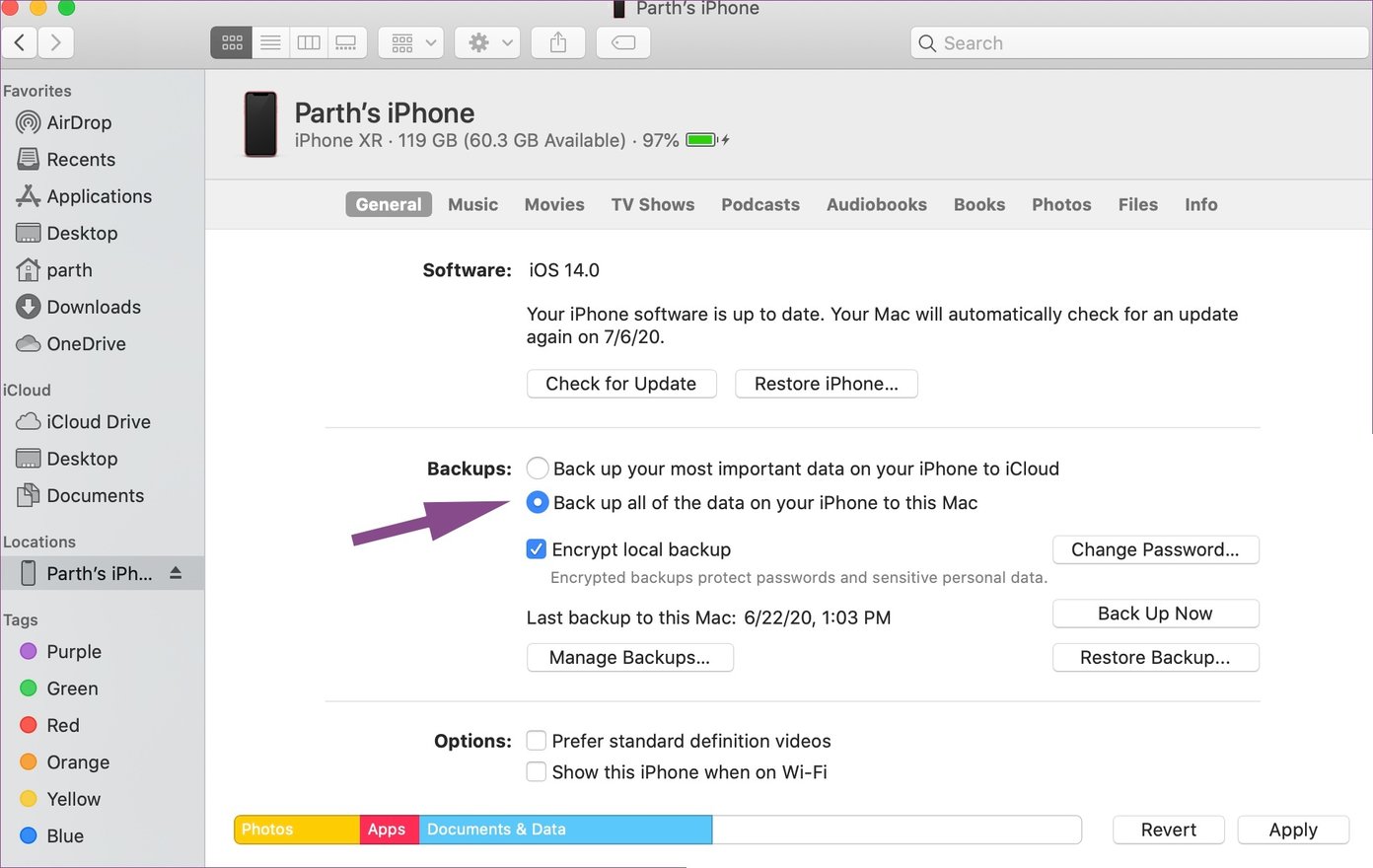Open the group-by dropdown in toolbar
This screenshot has width=1373, height=868.
[x=411, y=42]
